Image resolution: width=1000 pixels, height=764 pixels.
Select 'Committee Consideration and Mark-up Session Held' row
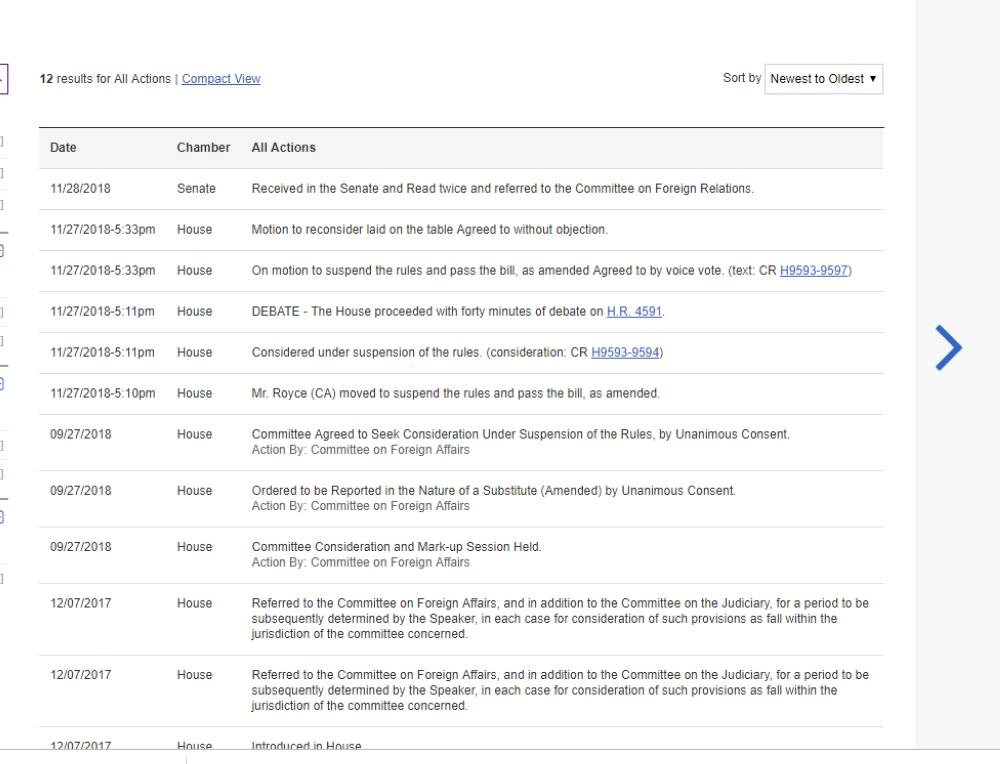pyautogui.click(x=396, y=547)
